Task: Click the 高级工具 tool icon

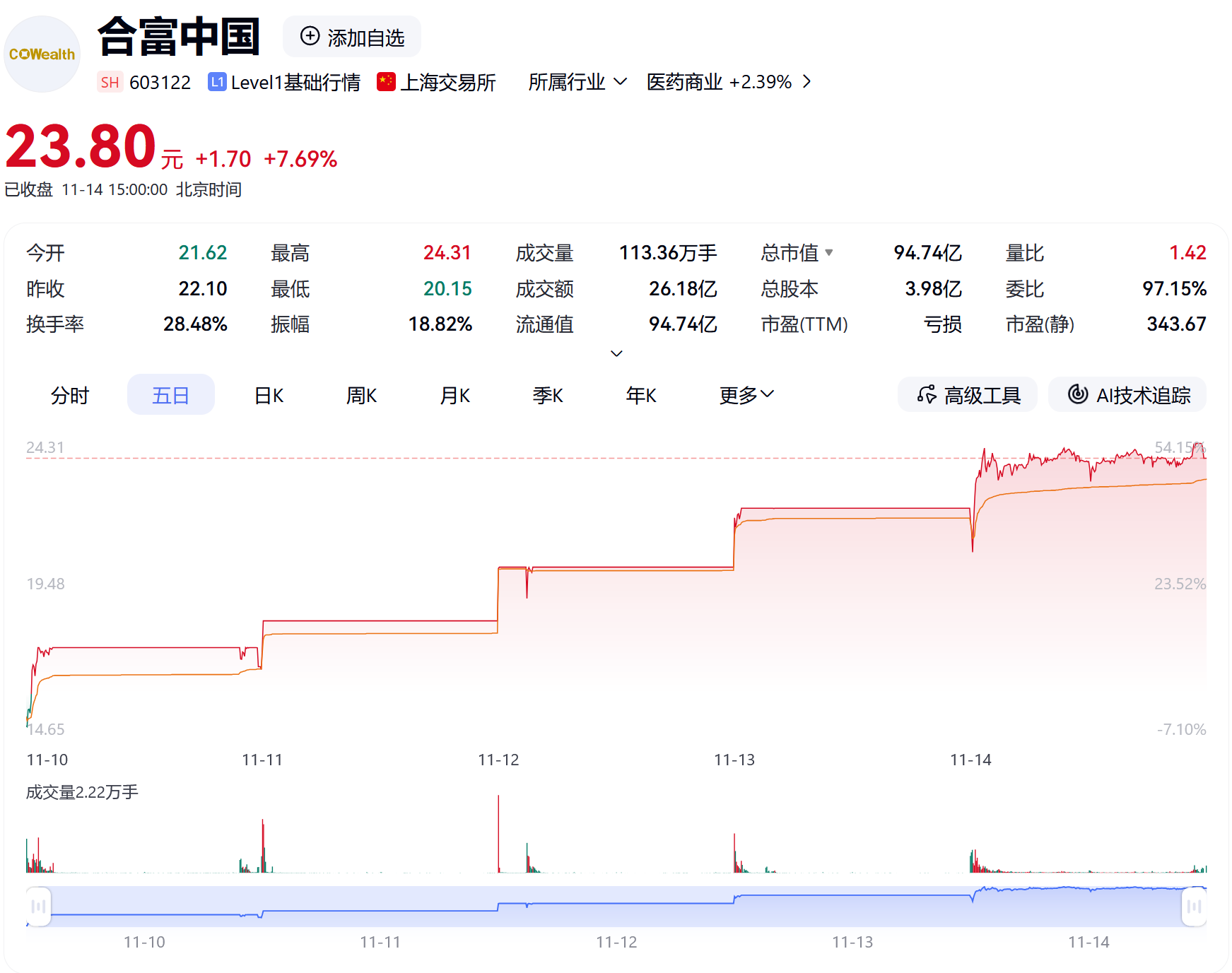Action: [x=927, y=394]
